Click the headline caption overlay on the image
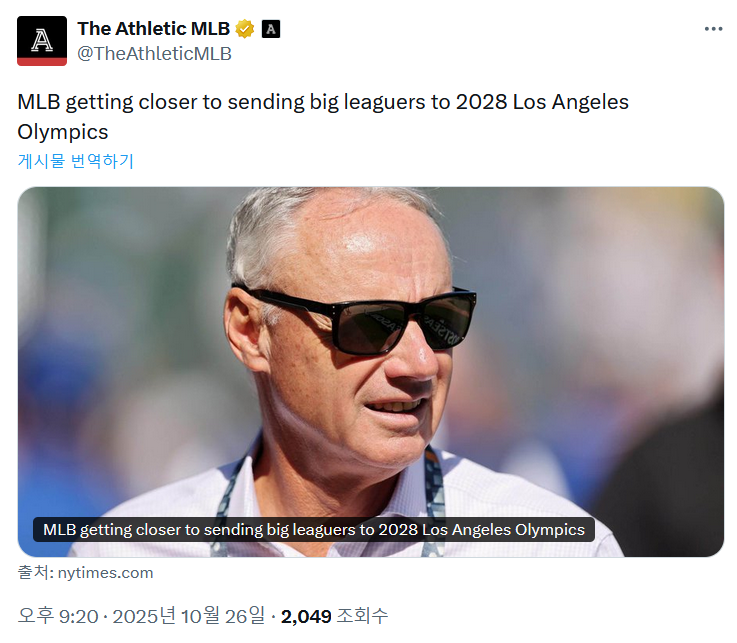Image resolution: width=737 pixels, height=643 pixels. (x=313, y=530)
